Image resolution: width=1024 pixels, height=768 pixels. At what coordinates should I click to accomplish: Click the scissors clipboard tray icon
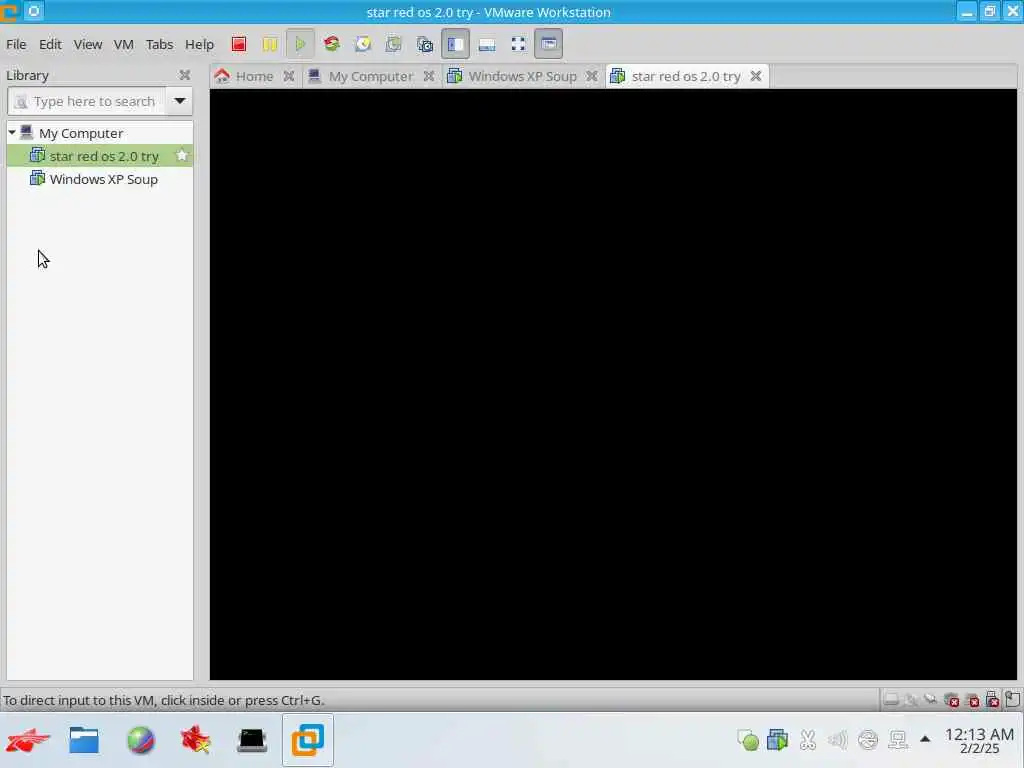click(808, 740)
